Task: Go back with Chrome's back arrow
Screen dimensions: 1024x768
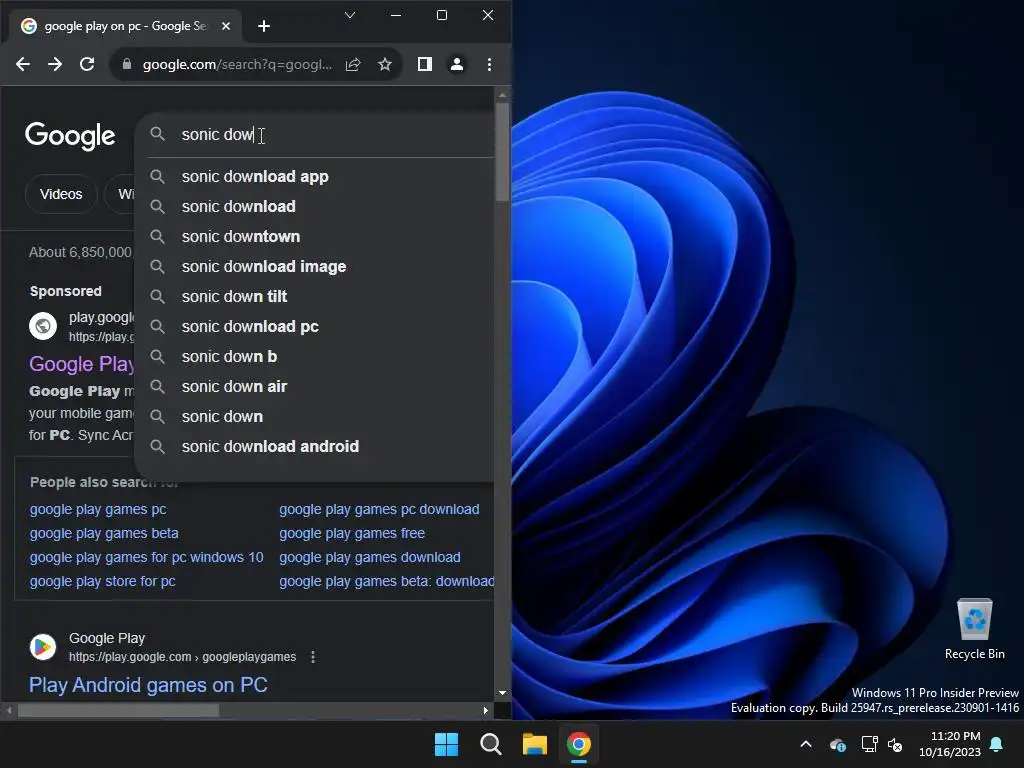Action: (x=23, y=64)
